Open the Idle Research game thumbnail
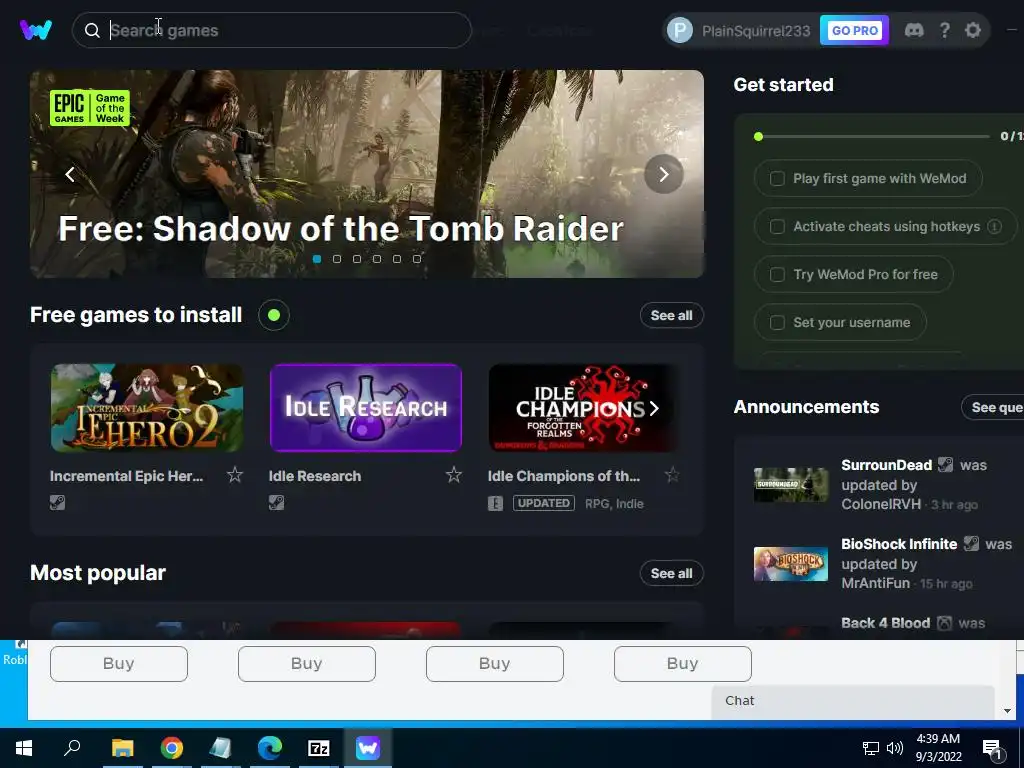The image size is (1024, 768). pos(366,408)
